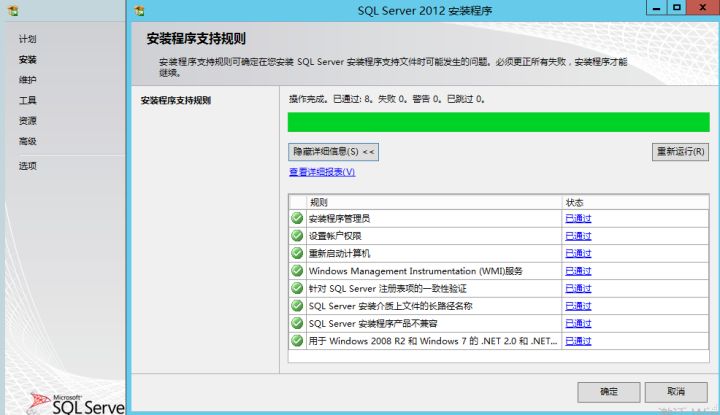Click 用于 Windows 2008 R2 rule text
This screenshot has width=720, height=415.
click(x=433, y=341)
